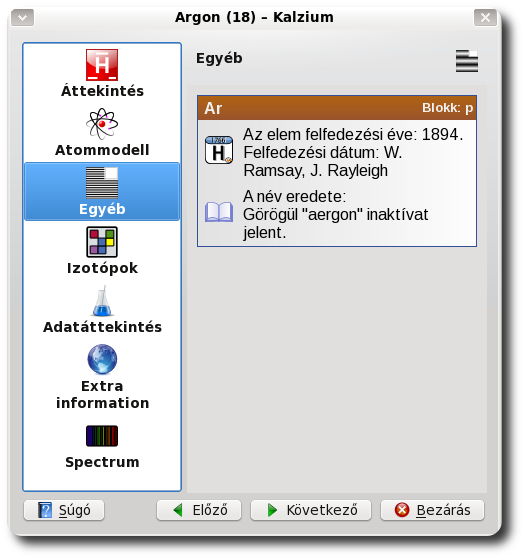This screenshot has height=559, width=525.
Task: Switch to the Izotópok label
Action: (102, 268)
